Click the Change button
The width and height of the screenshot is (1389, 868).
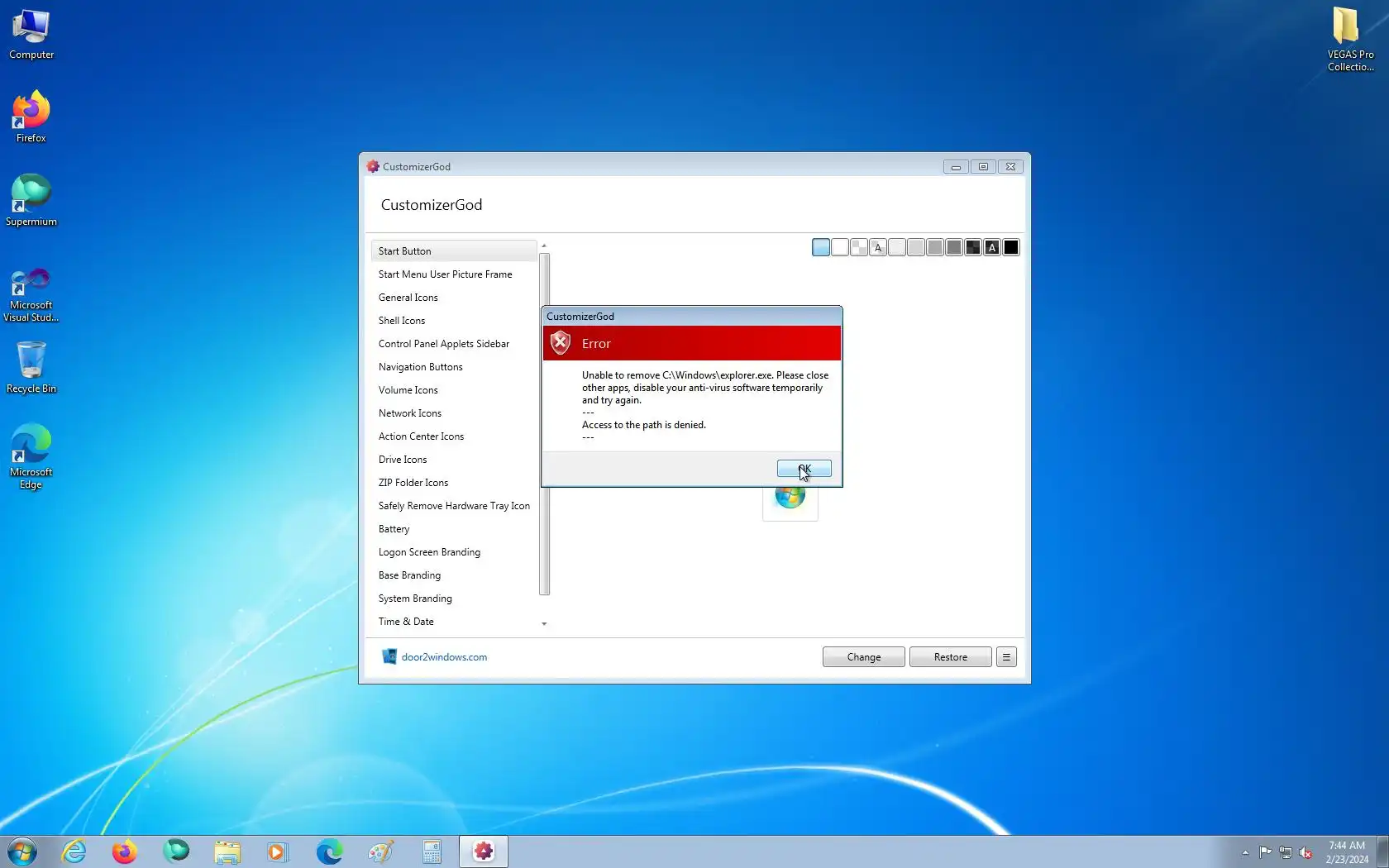coord(863,657)
